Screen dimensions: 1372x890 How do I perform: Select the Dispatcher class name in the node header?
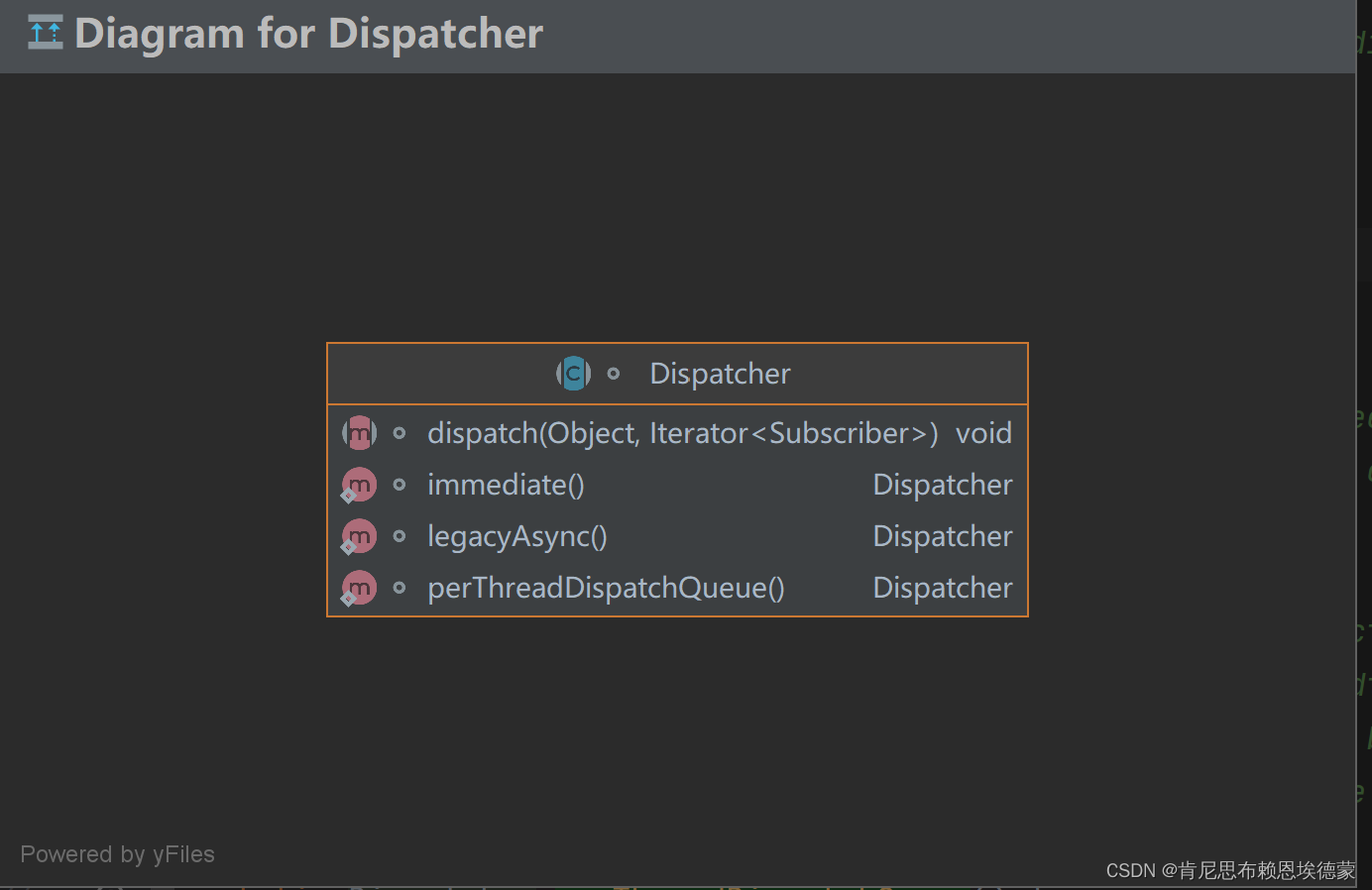[720, 374]
